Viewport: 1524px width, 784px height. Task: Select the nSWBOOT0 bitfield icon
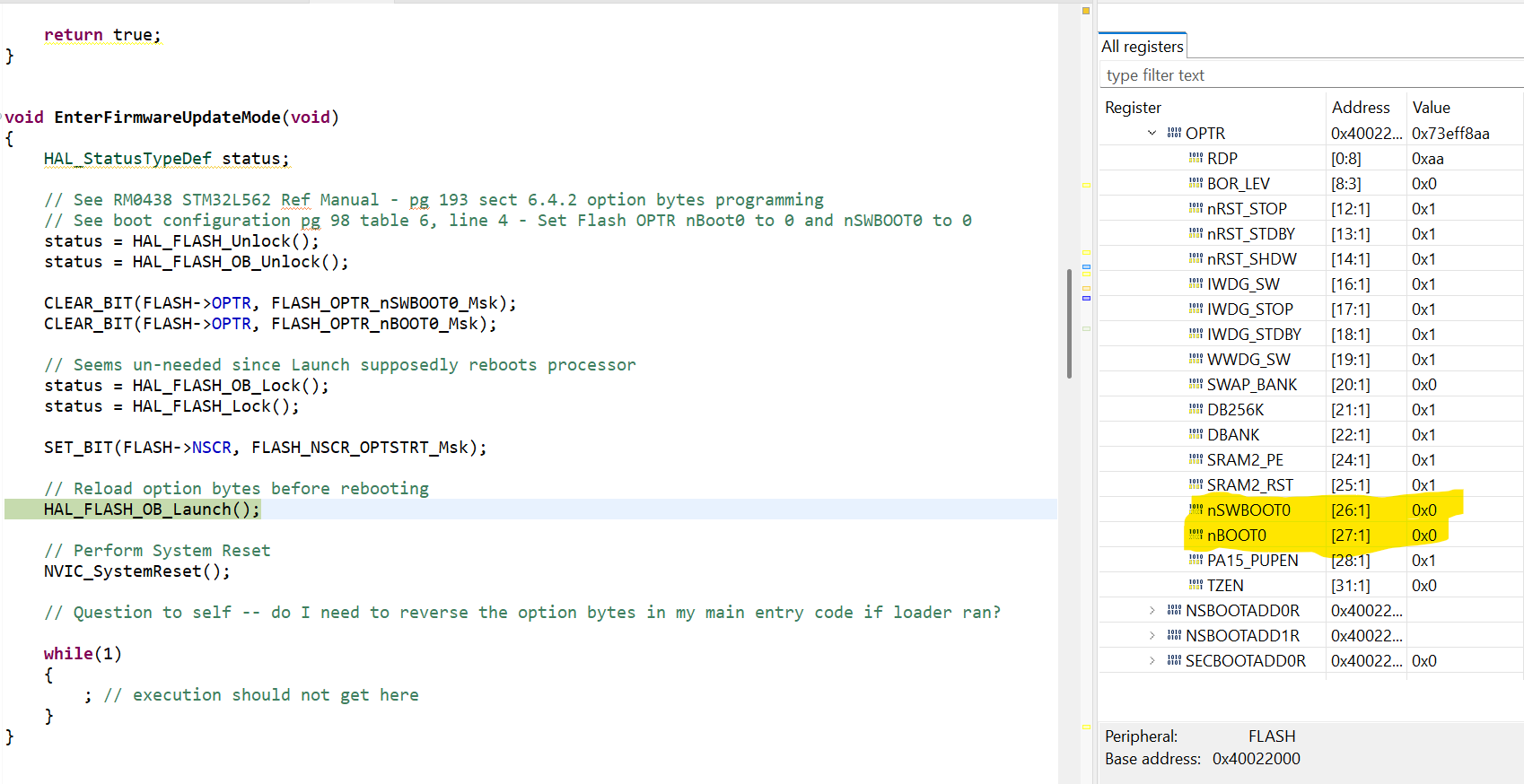(x=1196, y=510)
